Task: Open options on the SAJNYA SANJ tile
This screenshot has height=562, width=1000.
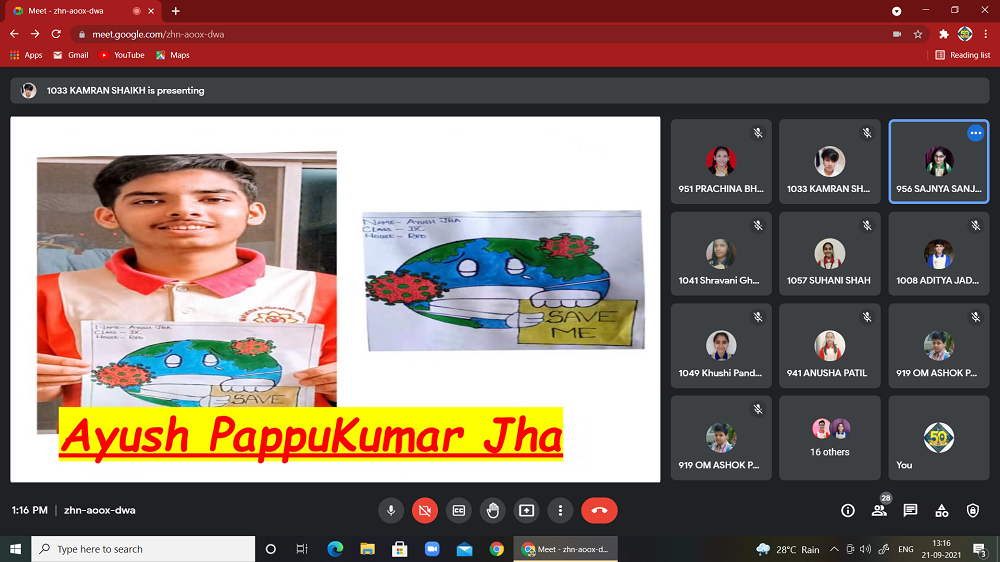Action: point(975,133)
